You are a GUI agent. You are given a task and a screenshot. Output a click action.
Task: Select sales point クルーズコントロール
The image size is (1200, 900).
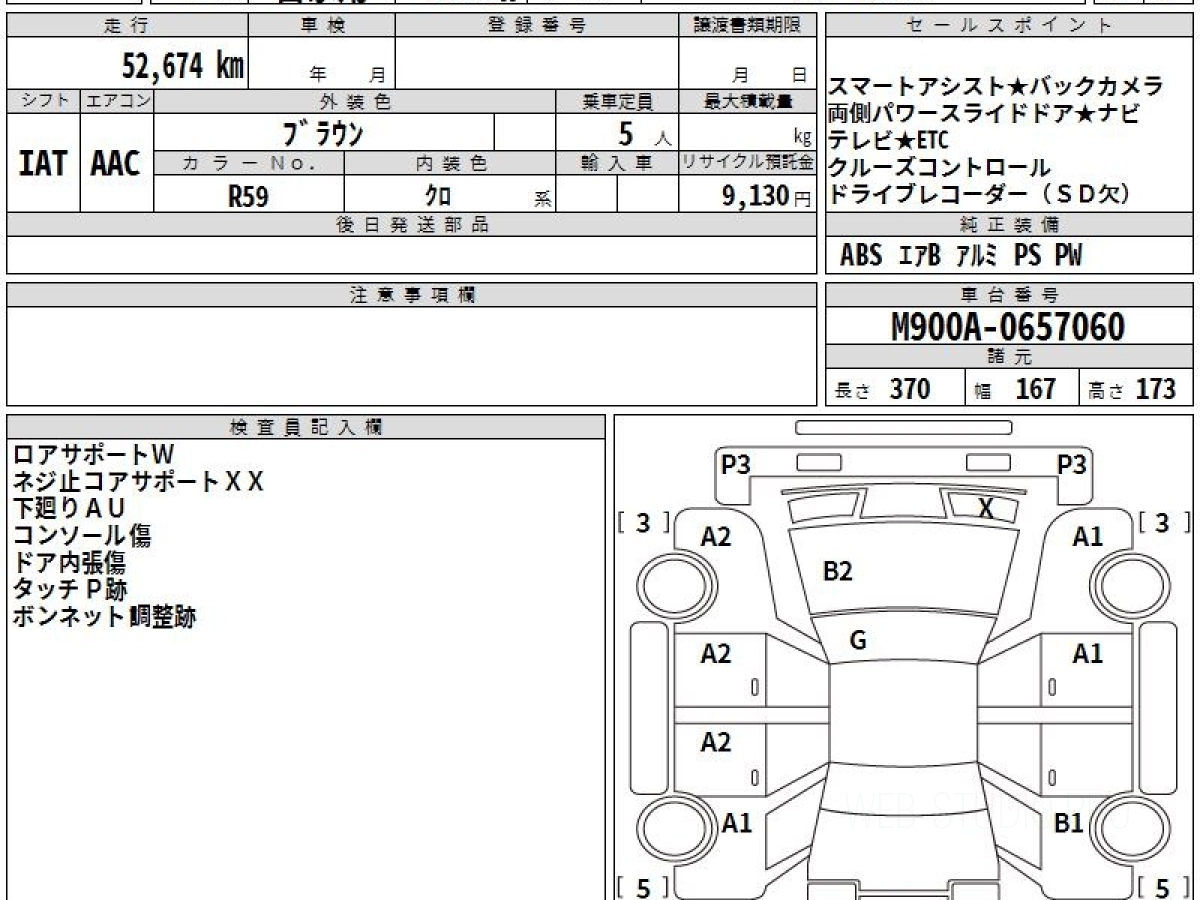[939, 167]
